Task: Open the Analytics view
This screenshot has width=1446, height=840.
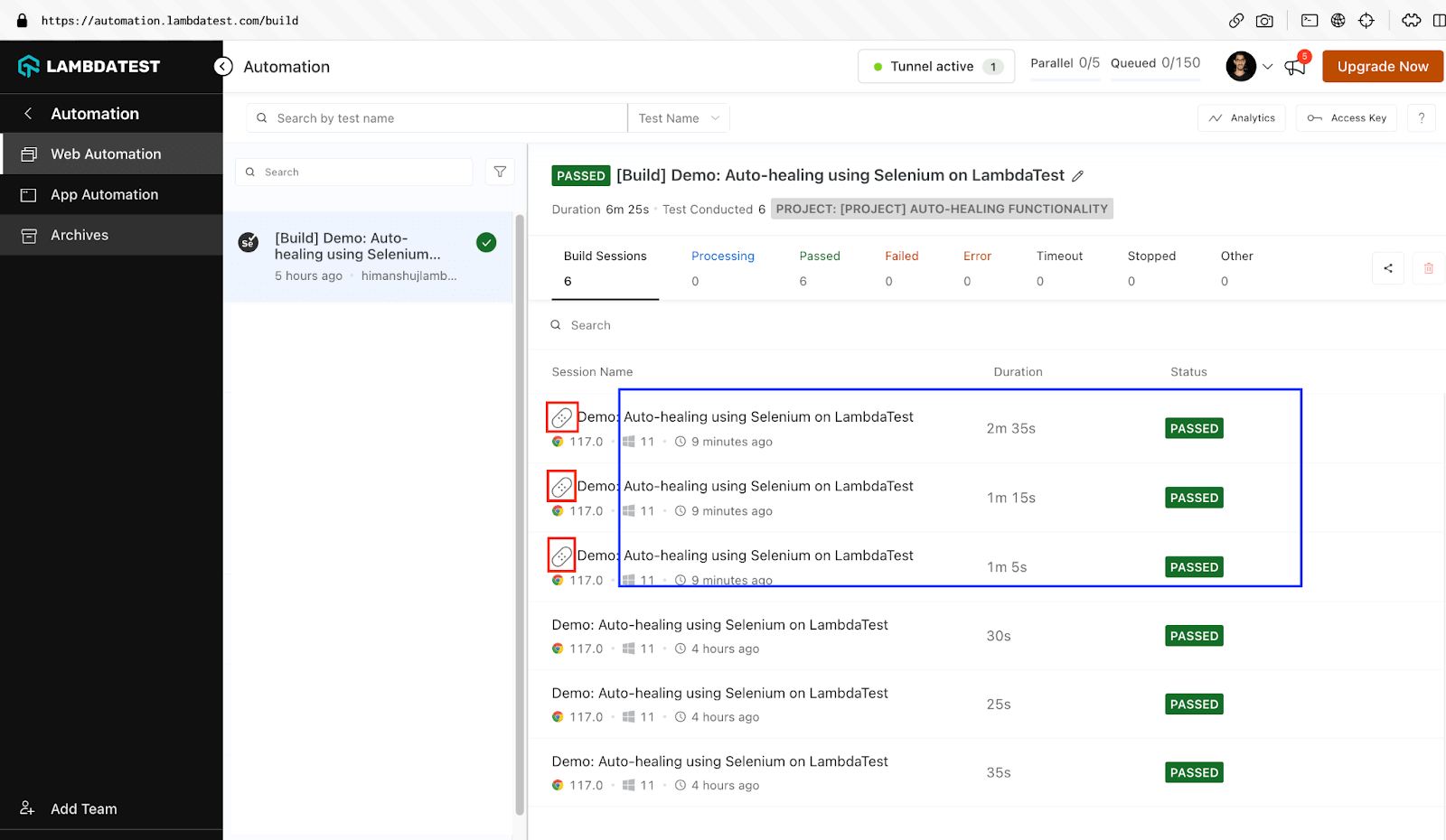Action: coord(1241,117)
